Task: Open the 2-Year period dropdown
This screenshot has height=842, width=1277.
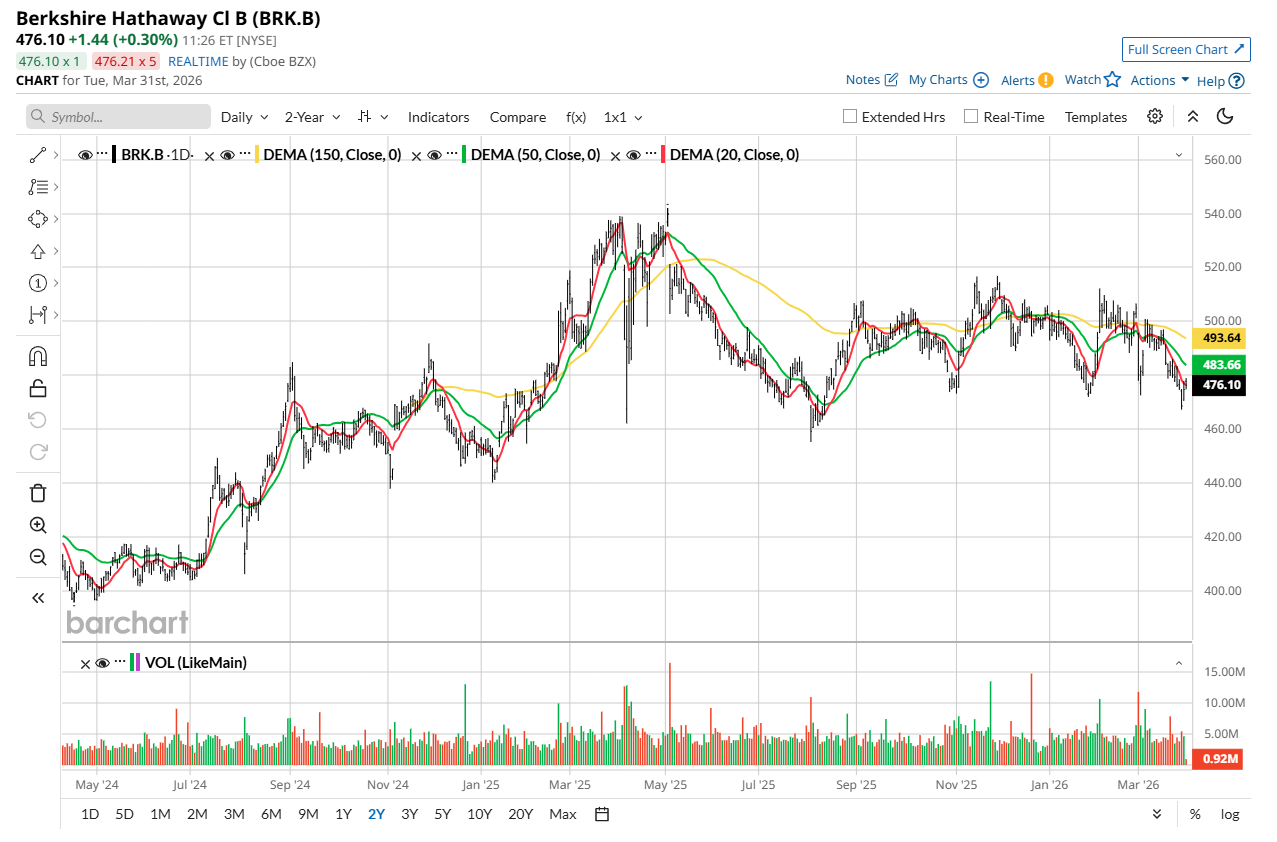Action: (x=313, y=117)
